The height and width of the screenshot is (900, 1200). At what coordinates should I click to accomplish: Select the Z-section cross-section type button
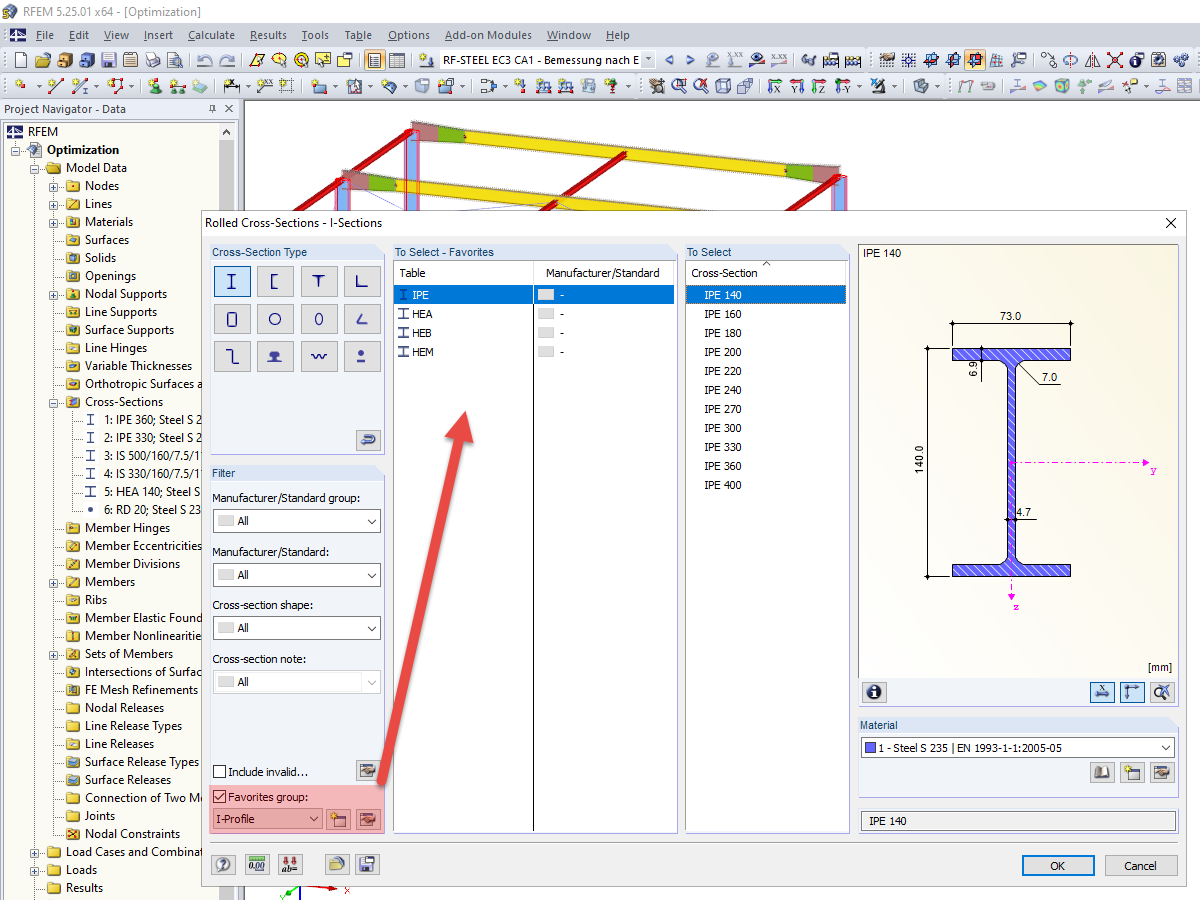tap(232, 357)
